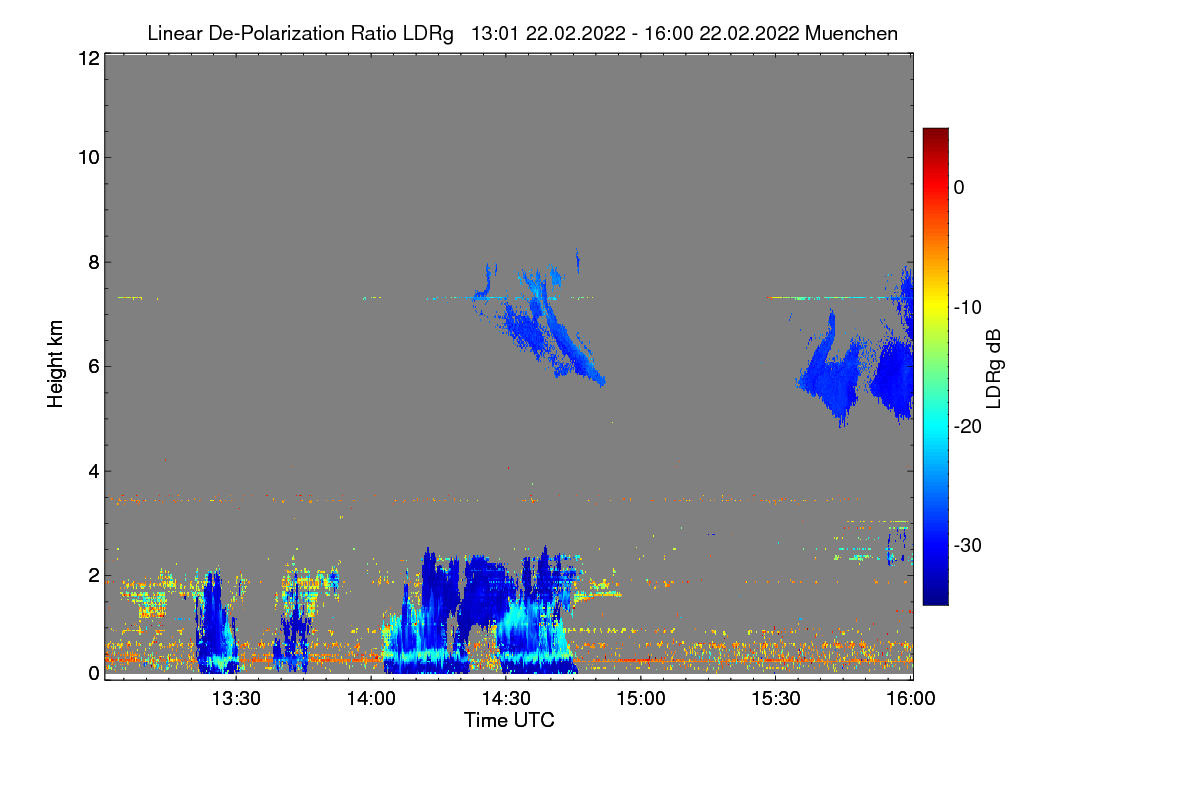Click the height tick label '12'
The image size is (1200, 800).
click(x=87, y=58)
